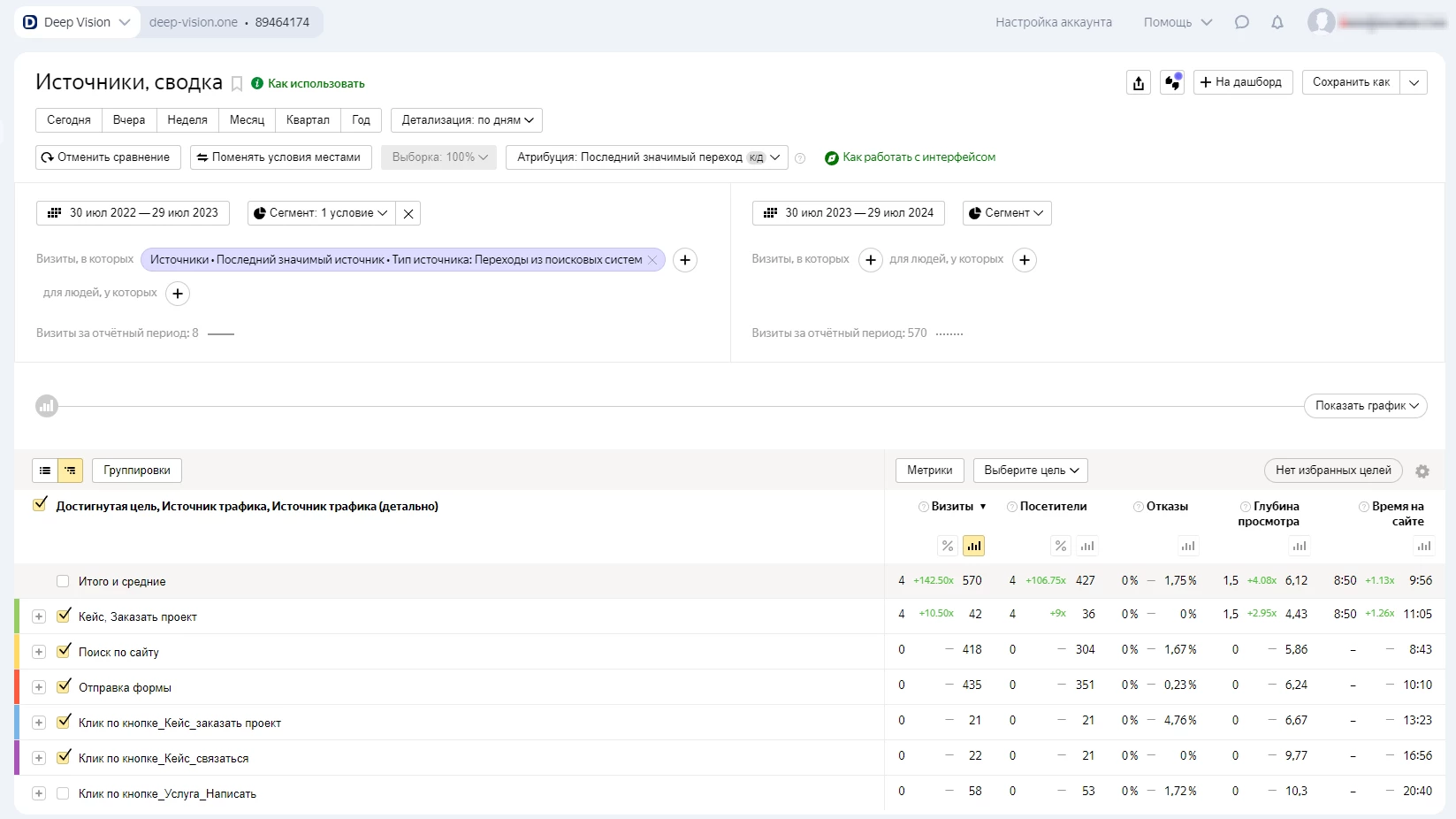The image size is (1456, 819).
Task: Open the 'Выберите цель' dropdown
Action: point(1030,471)
